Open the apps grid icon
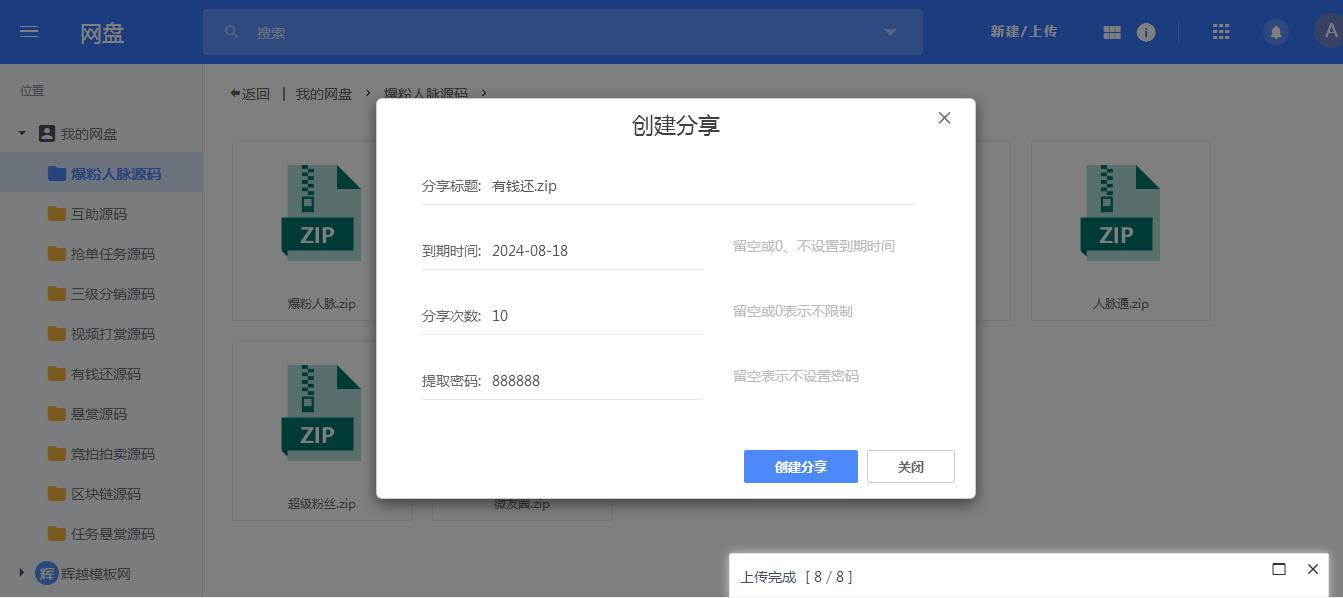 click(1220, 32)
